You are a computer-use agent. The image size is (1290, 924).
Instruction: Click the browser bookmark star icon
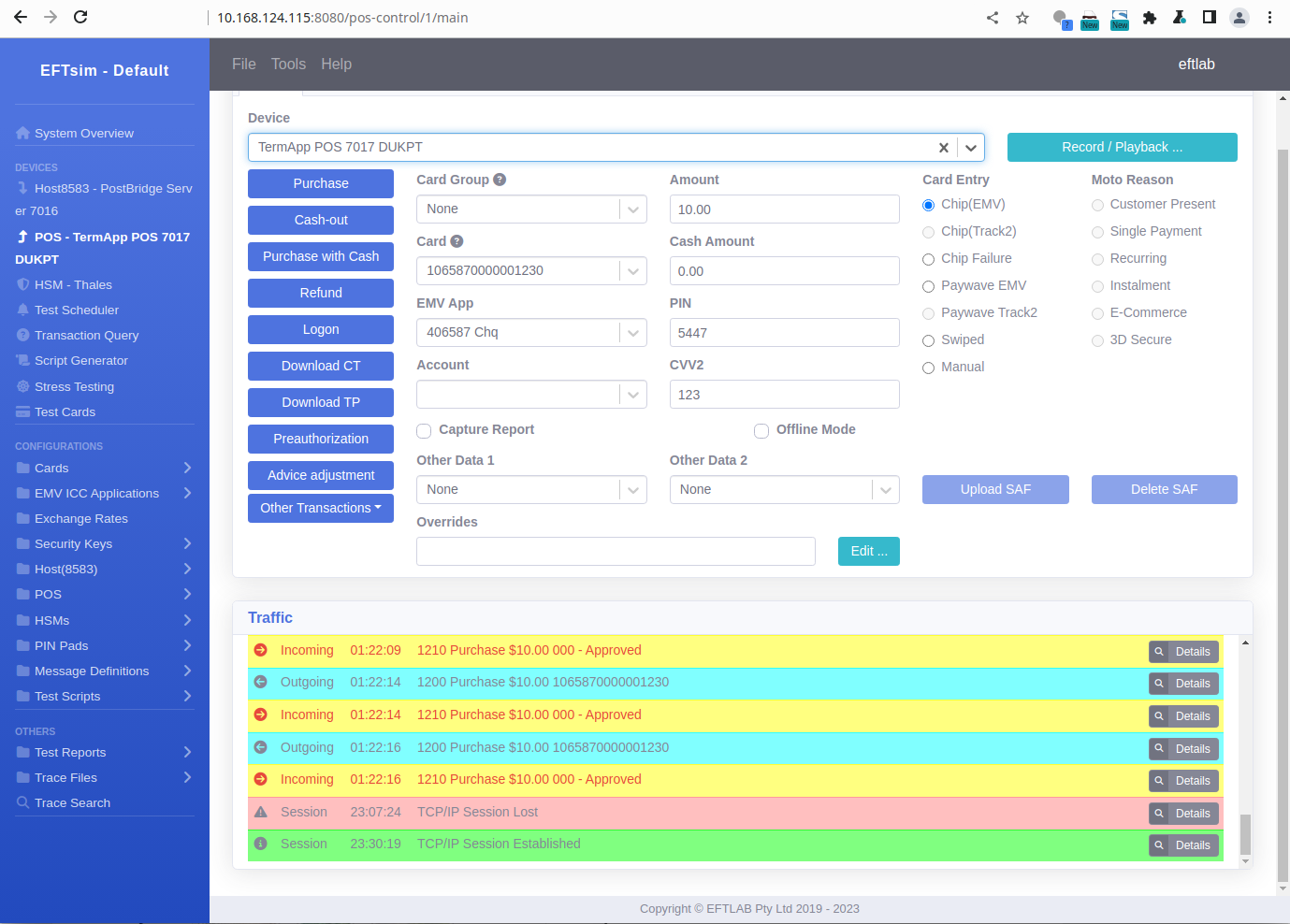(1022, 18)
